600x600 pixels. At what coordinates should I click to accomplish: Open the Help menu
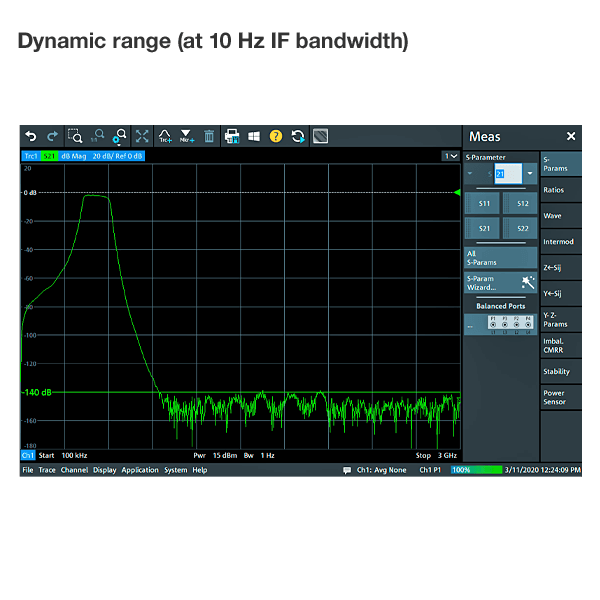pyautogui.click(x=200, y=470)
